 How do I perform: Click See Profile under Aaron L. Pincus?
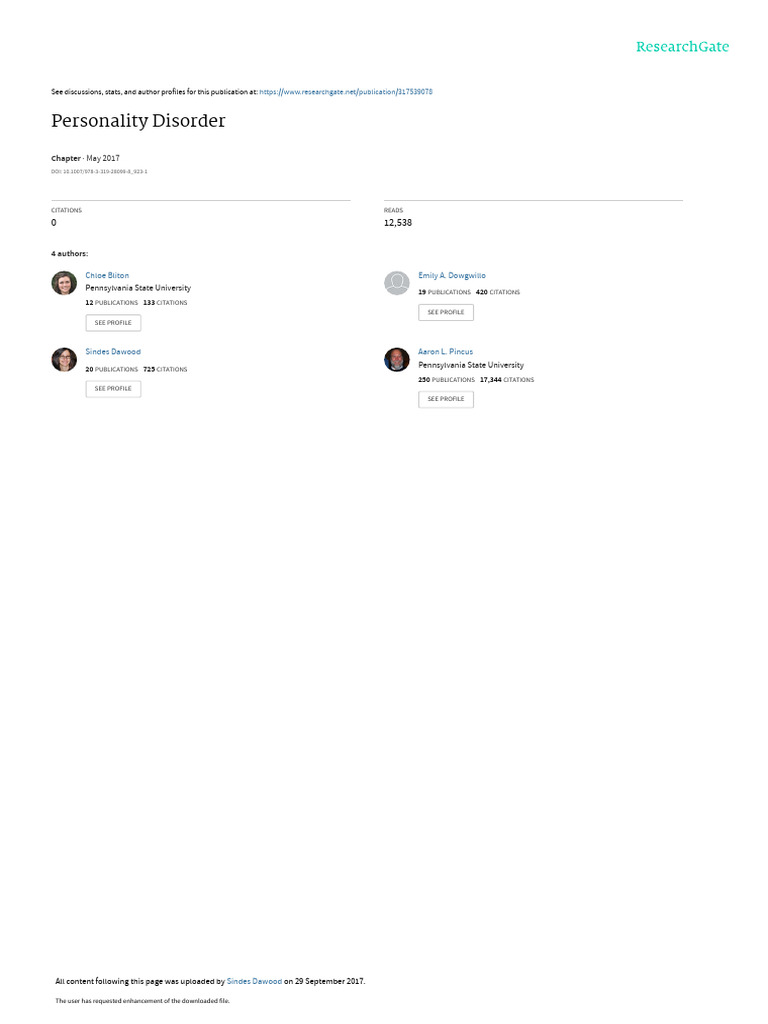point(446,399)
